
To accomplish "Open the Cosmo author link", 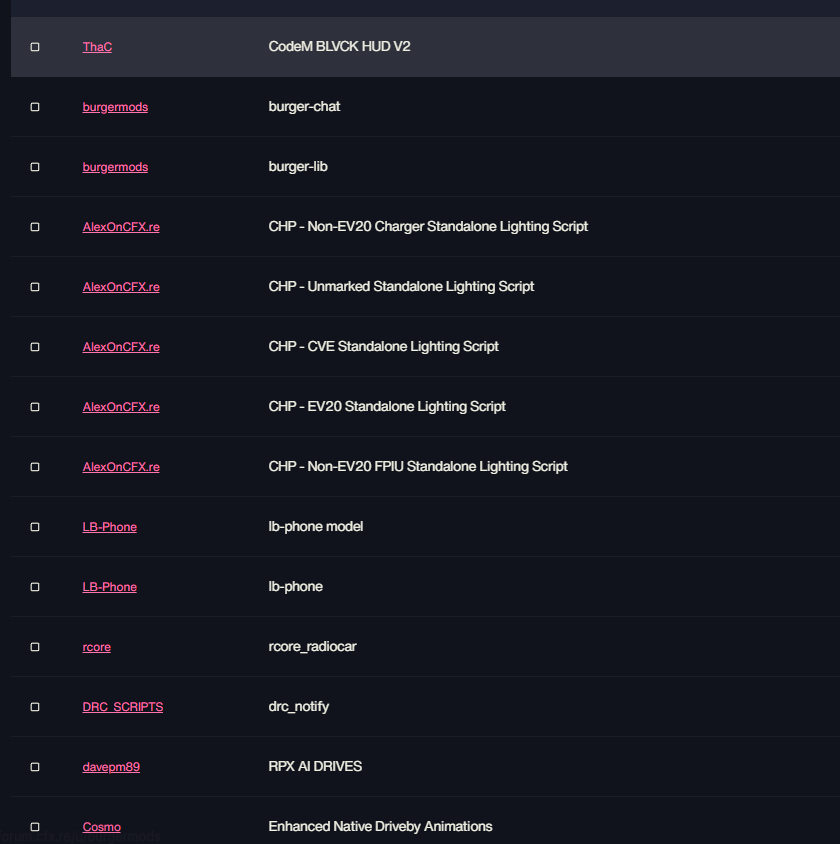I will pyautogui.click(x=102, y=827).
